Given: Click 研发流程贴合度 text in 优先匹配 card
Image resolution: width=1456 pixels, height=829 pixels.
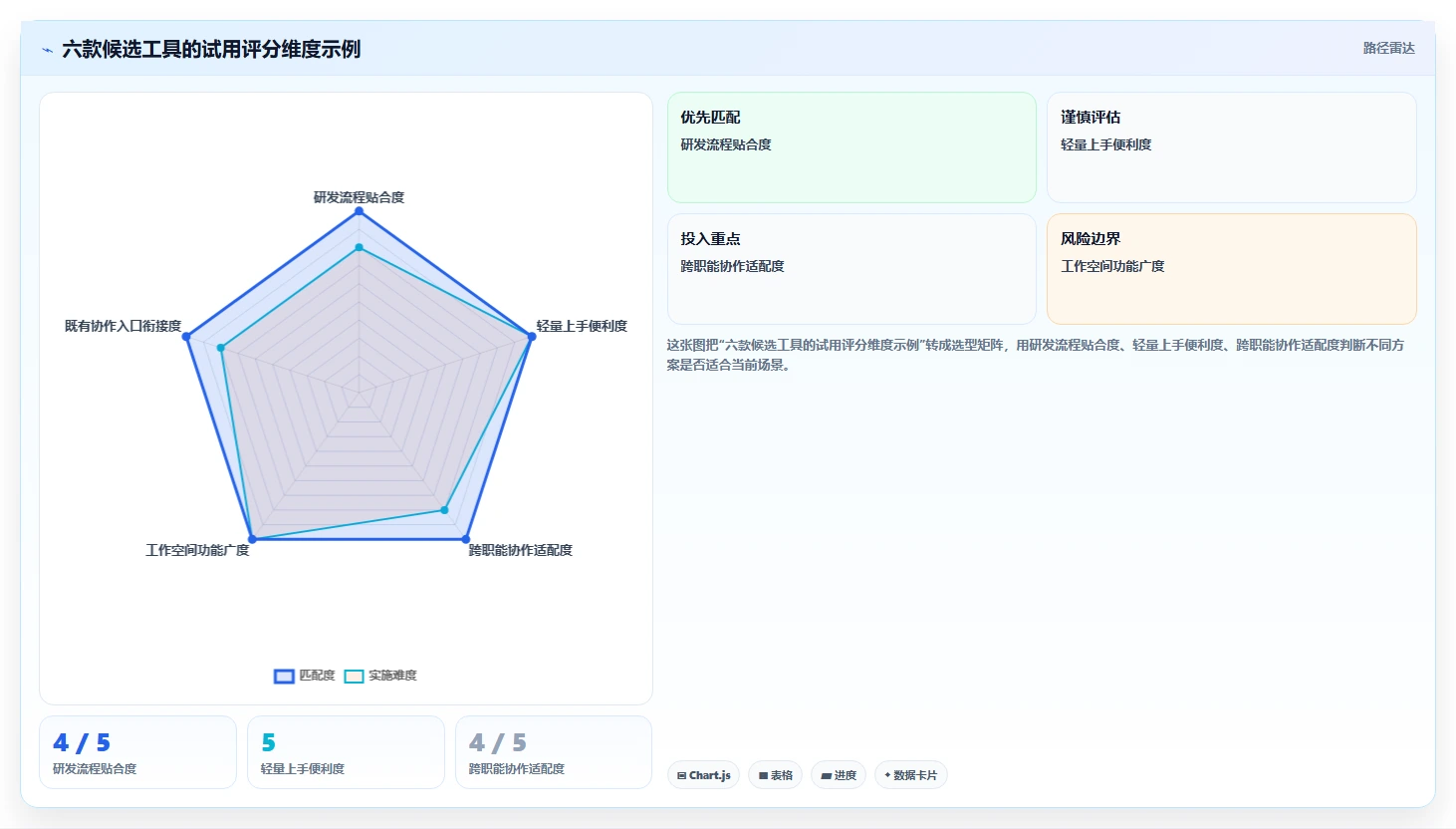Looking at the screenshot, I should pyautogui.click(x=726, y=144).
